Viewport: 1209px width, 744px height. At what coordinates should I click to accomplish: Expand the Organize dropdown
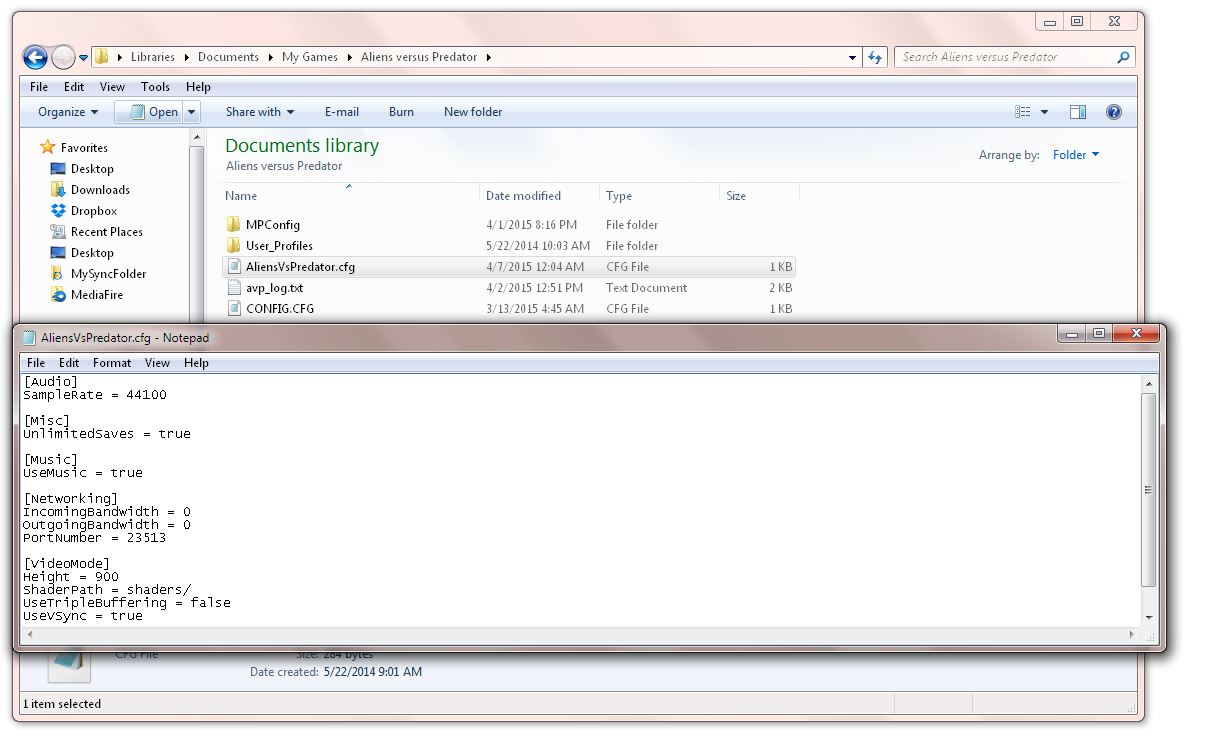click(x=68, y=112)
